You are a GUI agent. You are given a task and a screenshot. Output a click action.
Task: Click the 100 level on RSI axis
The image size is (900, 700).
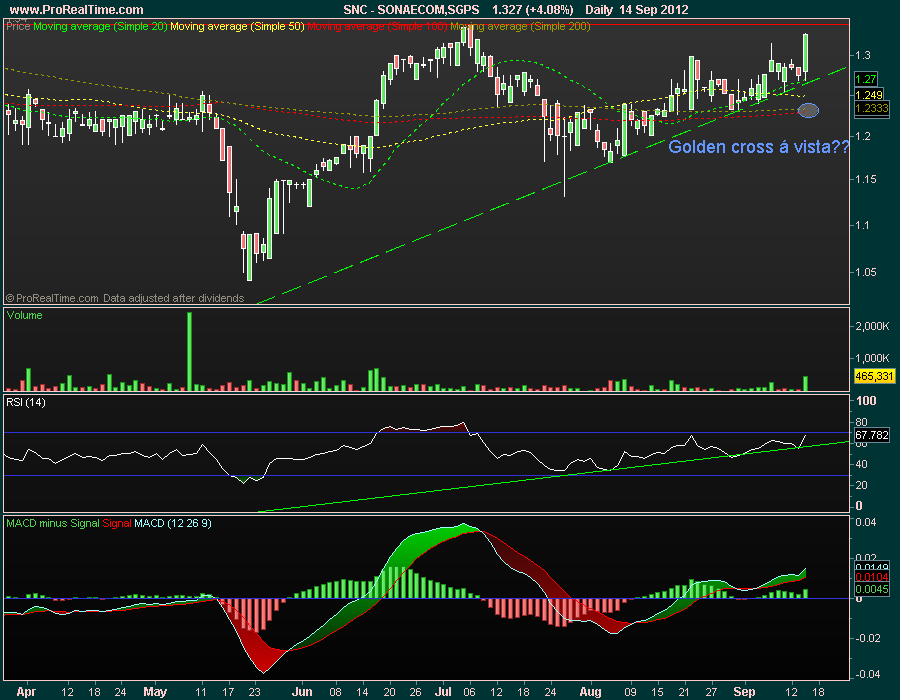(x=866, y=400)
